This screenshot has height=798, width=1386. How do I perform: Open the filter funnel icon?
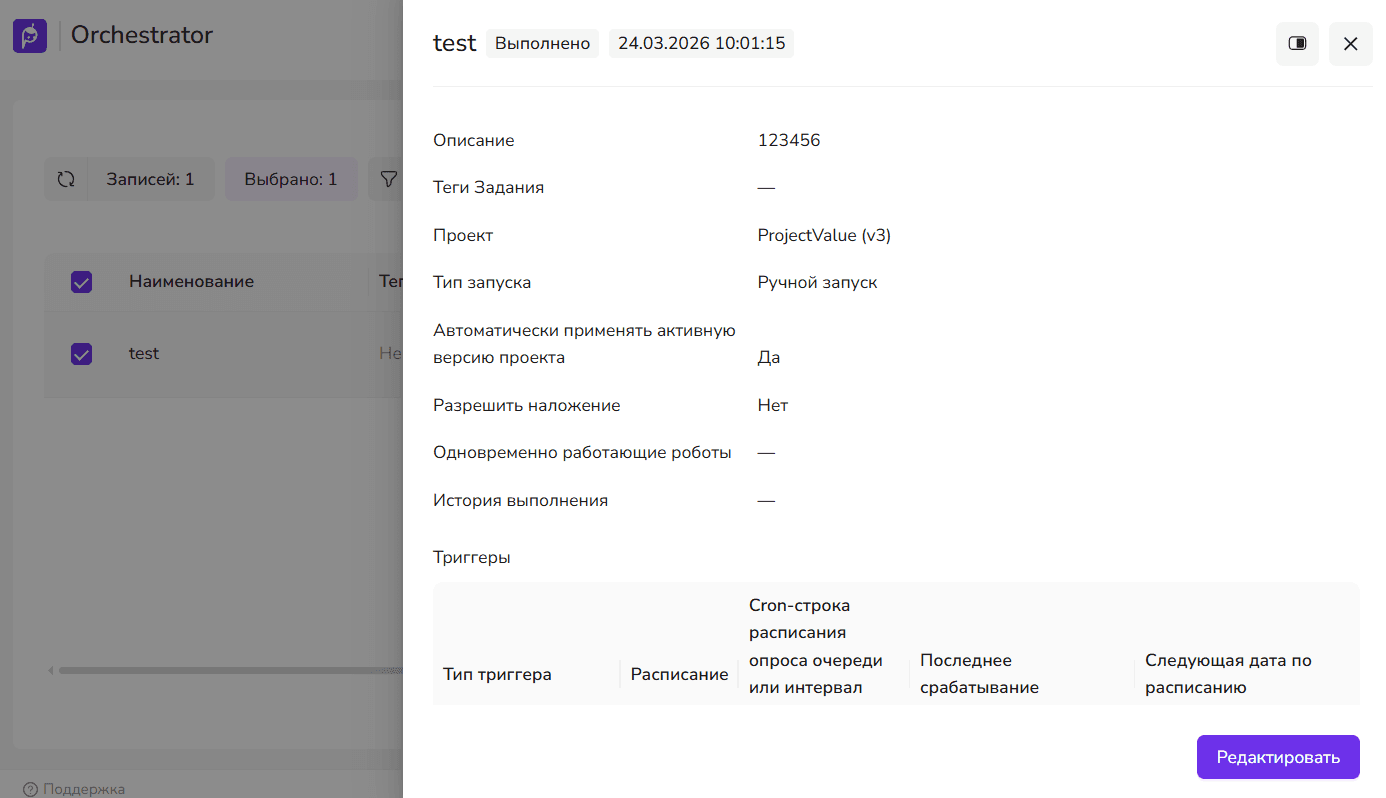(x=388, y=180)
